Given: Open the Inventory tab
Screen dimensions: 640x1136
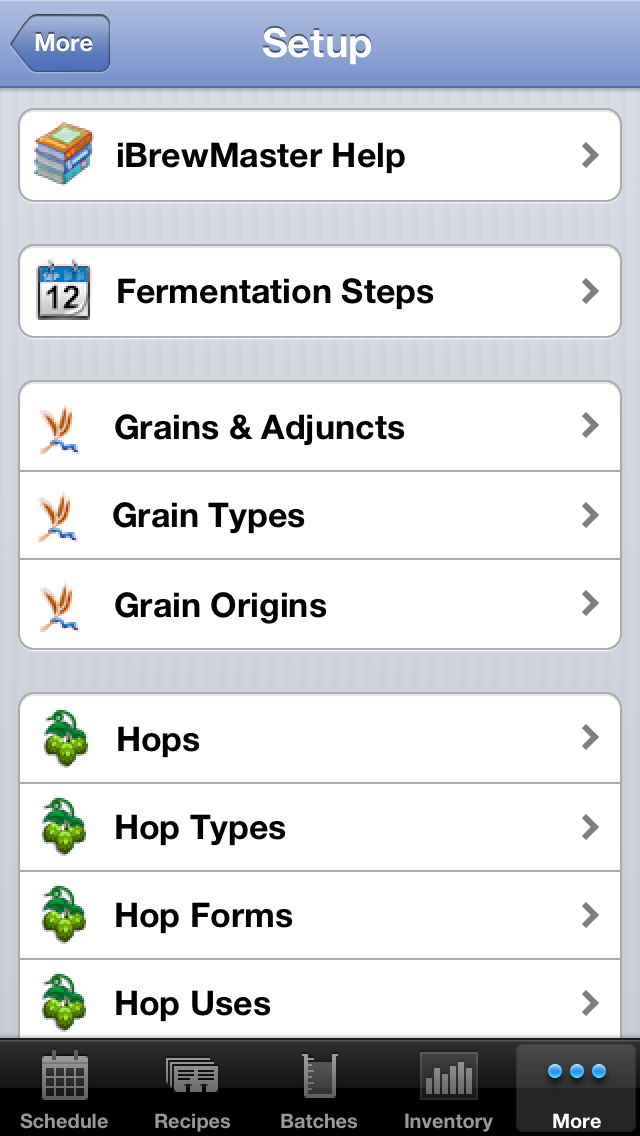Looking at the screenshot, I should coord(447,1090).
